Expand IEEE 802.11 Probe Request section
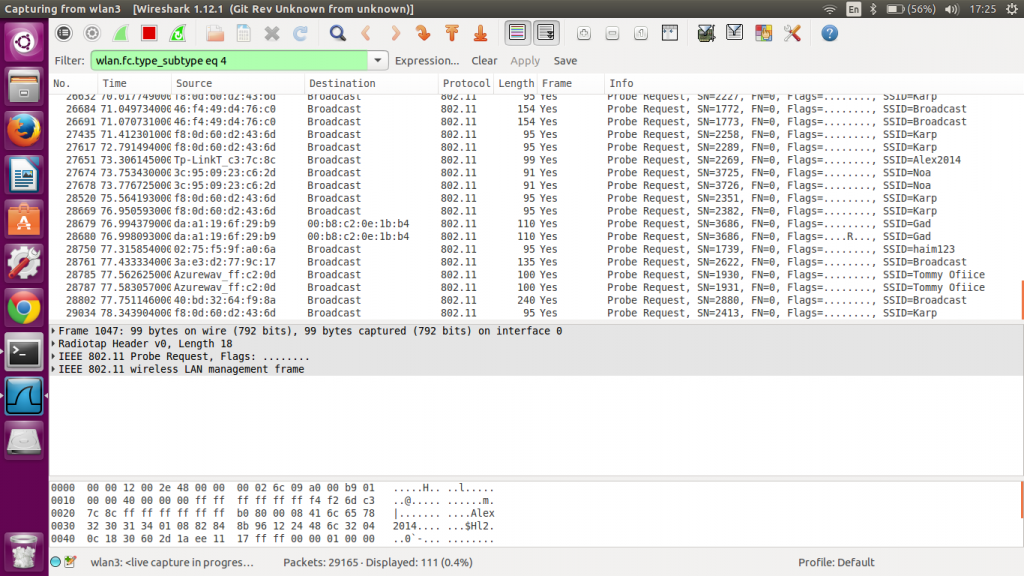 point(54,357)
